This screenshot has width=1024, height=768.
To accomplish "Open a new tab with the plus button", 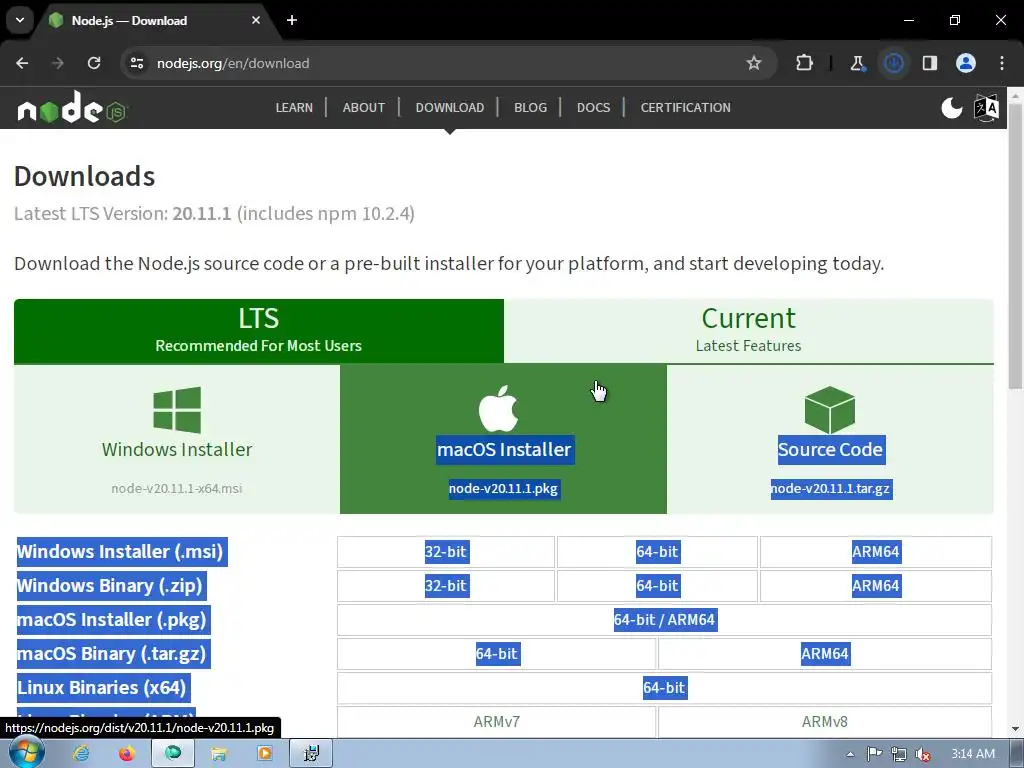I will tap(292, 20).
